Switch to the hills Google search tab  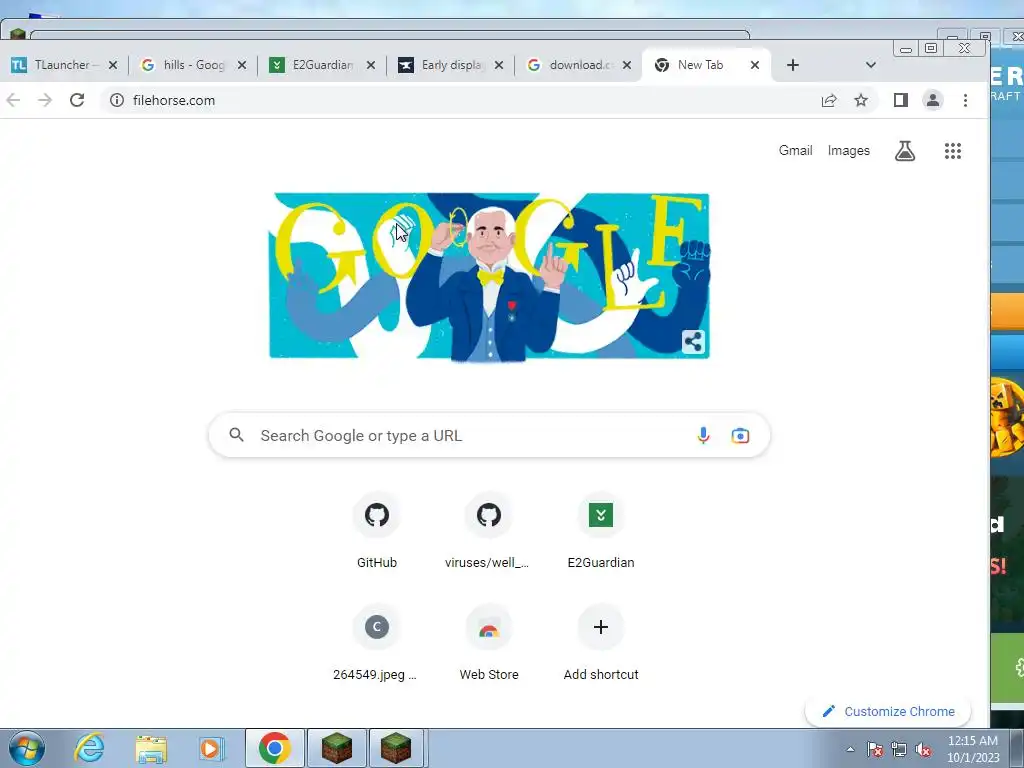pos(193,65)
